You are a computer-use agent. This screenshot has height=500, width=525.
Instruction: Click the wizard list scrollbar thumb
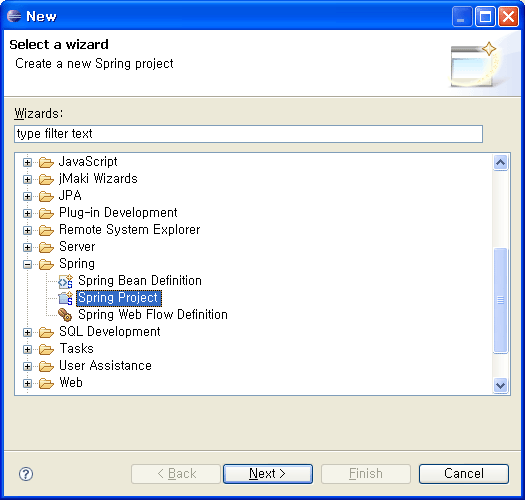501,300
